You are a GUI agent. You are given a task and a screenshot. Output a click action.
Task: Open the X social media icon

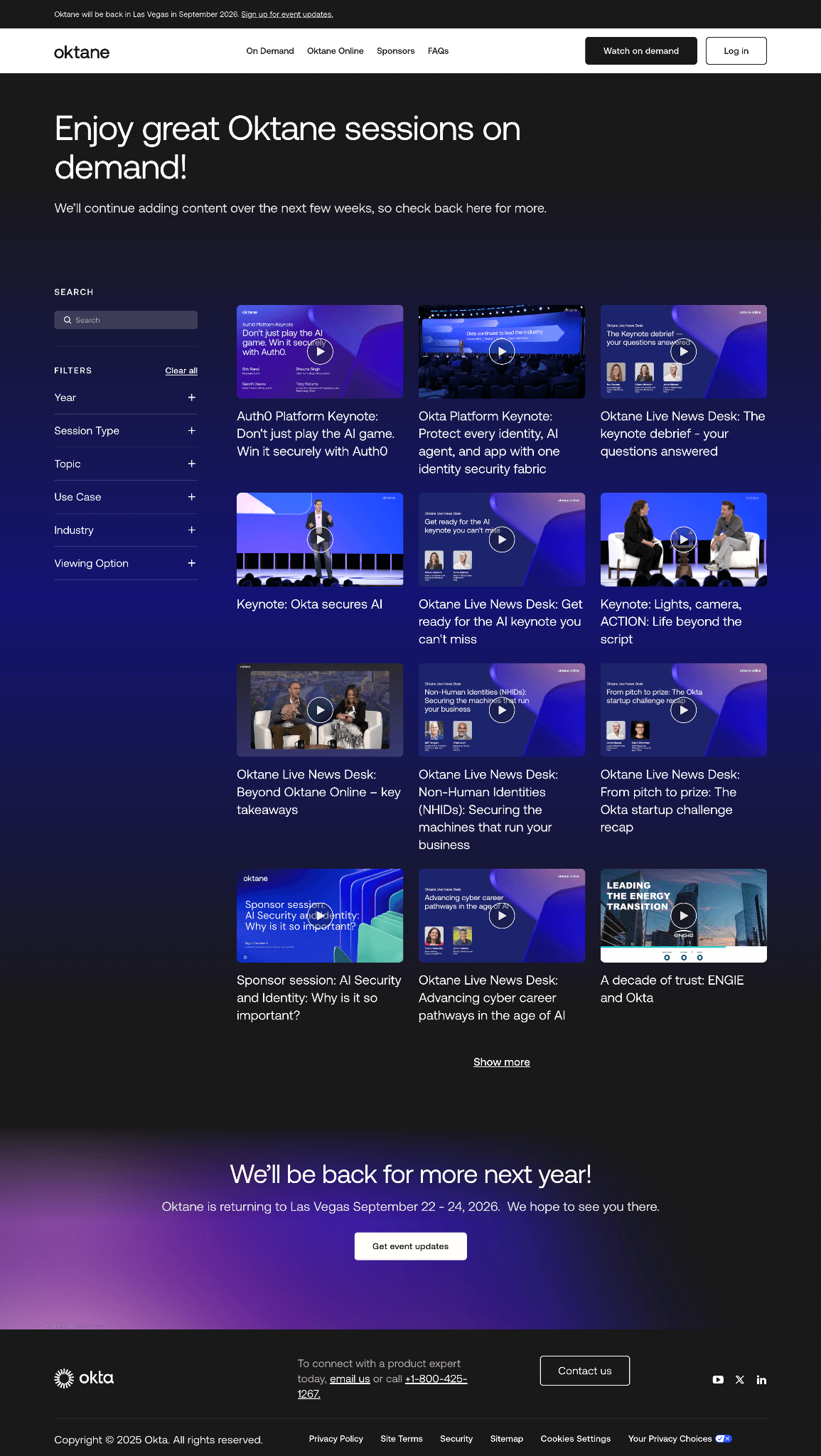(x=740, y=1379)
